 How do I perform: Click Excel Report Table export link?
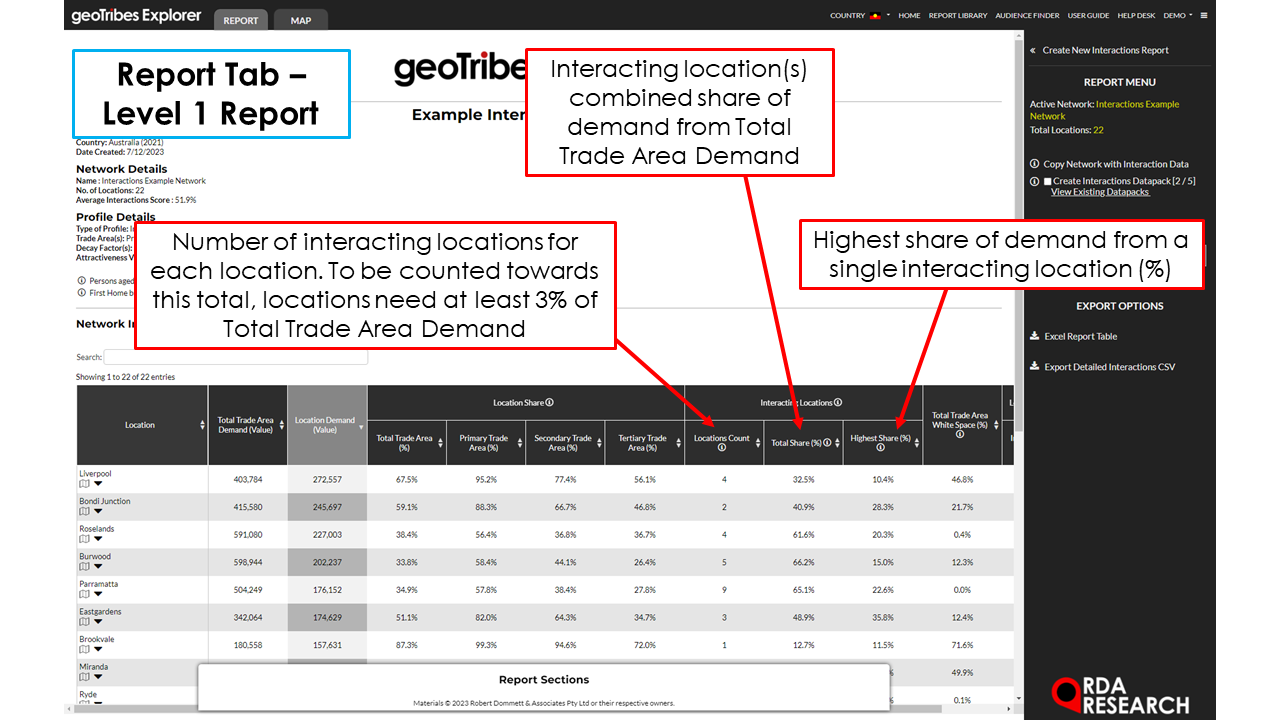1080,337
